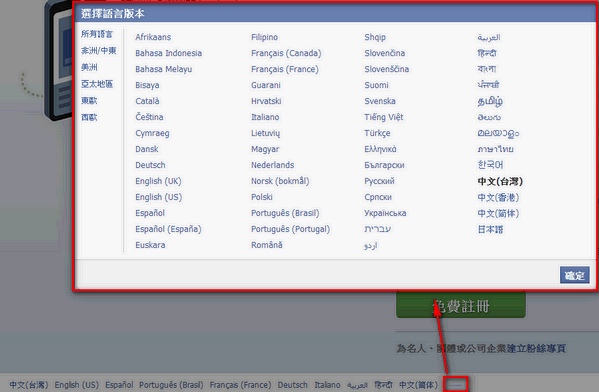599x392 pixels.
Task: Select the 美洲 region category
Action: 89,67
